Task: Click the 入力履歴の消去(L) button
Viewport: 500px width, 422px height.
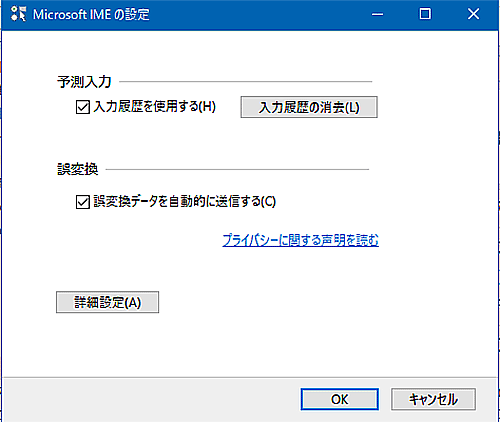Action: point(309,107)
